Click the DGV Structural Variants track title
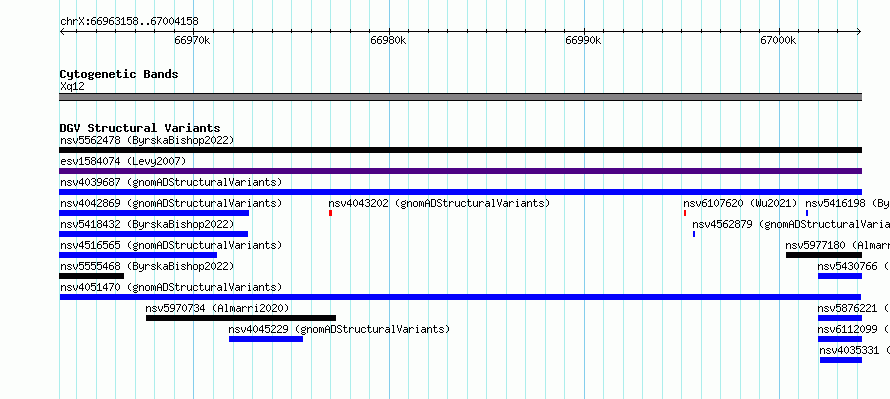 pos(140,128)
